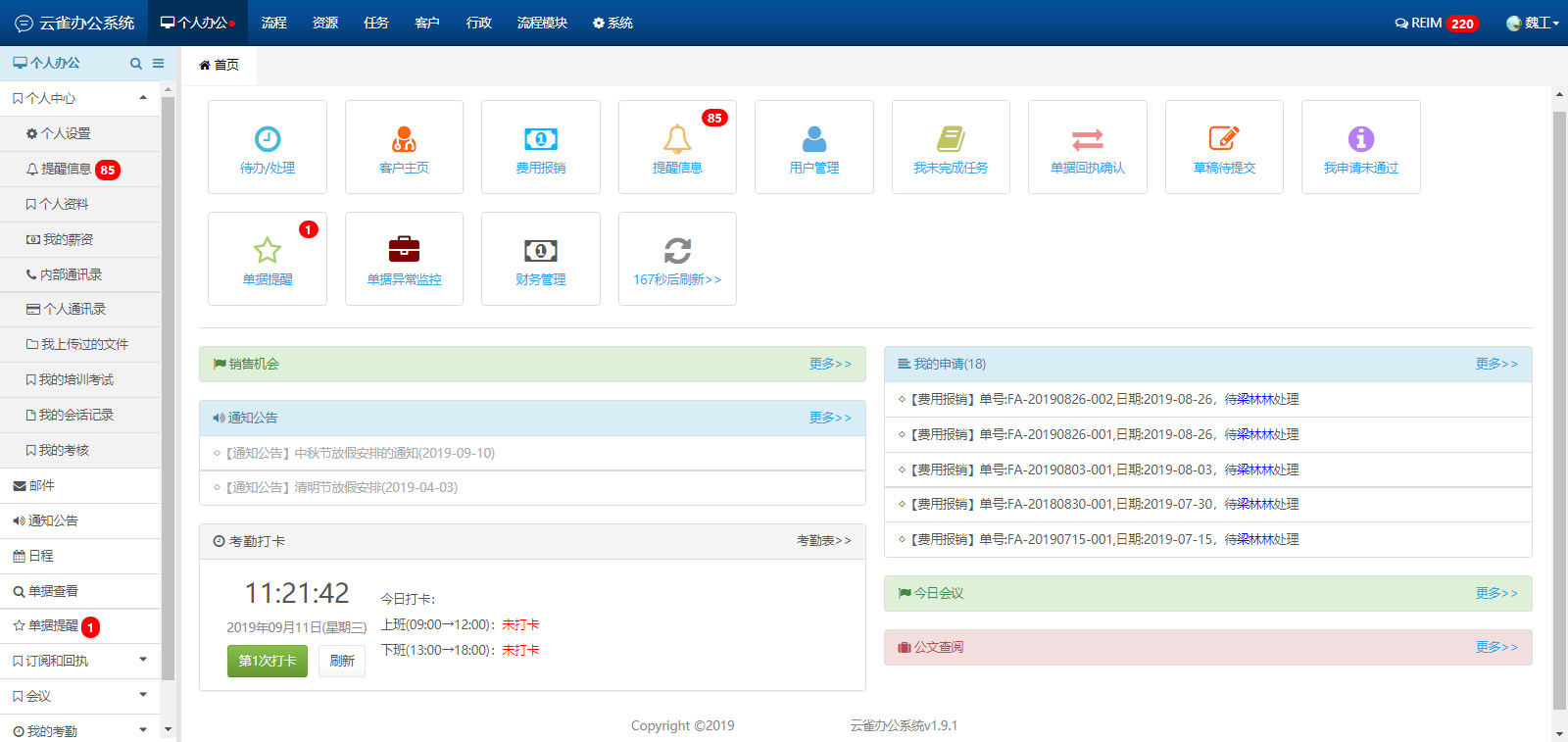1568x742 pixels.
Task: Click 更多>> link in 我的申请 panel
Action: click(x=1495, y=364)
